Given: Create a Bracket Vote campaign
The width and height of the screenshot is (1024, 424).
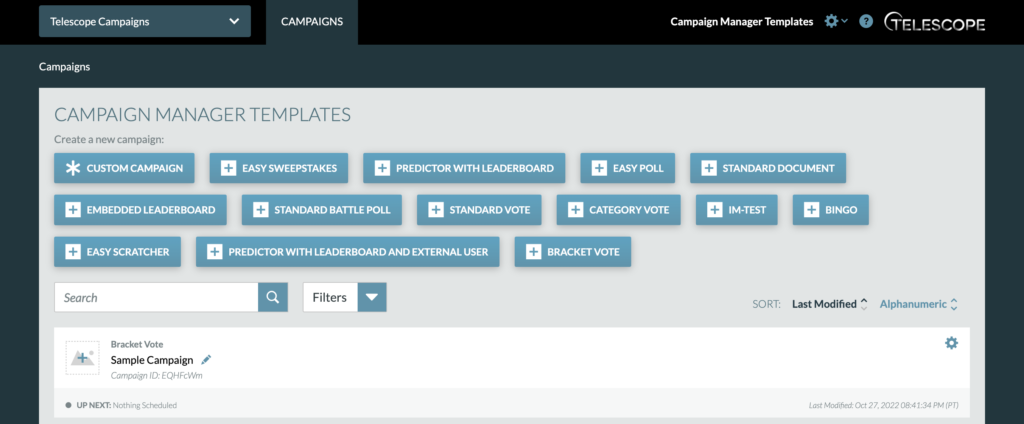Looking at the screenshot, I should tap(573, 252).
